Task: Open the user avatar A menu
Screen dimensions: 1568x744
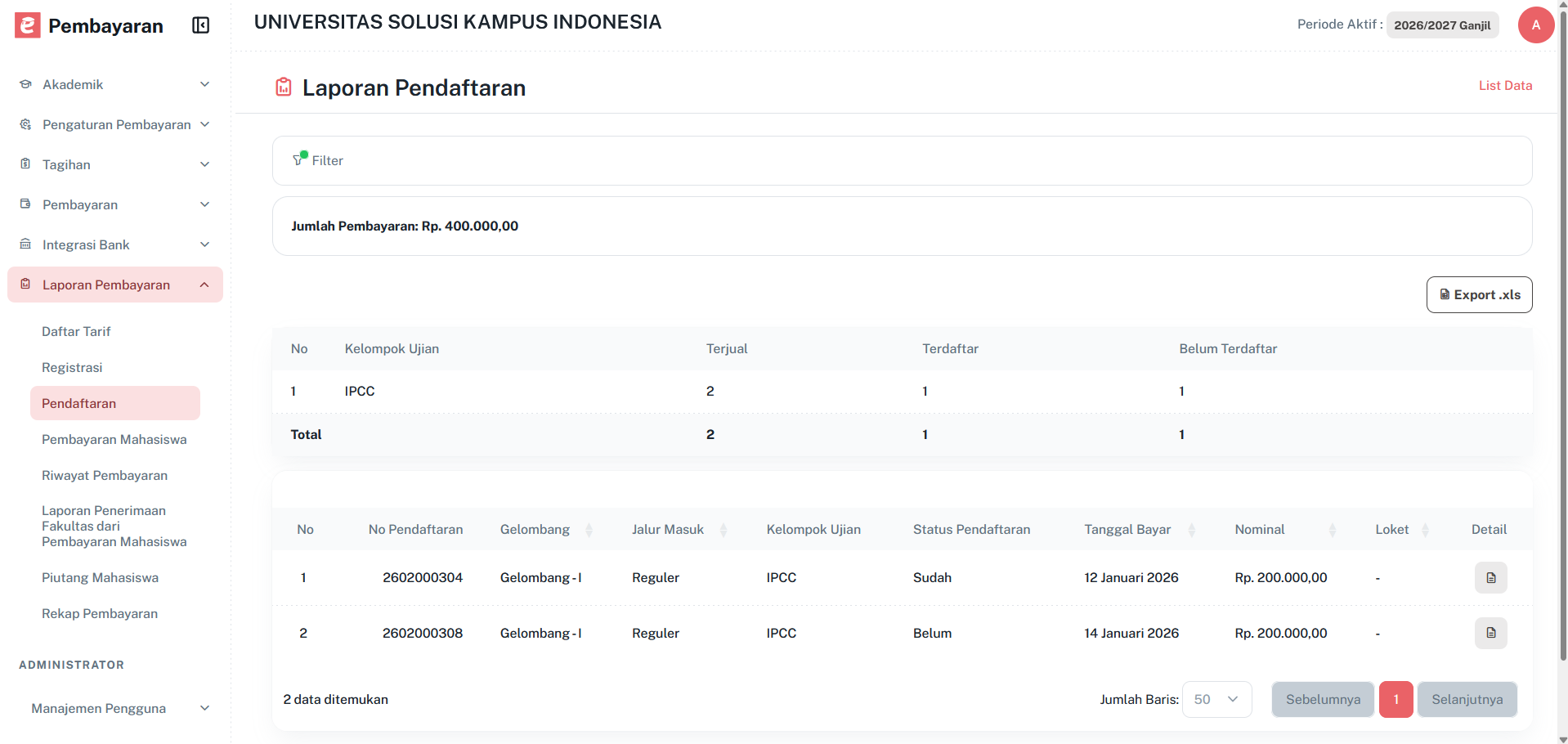Action: 1535,25
